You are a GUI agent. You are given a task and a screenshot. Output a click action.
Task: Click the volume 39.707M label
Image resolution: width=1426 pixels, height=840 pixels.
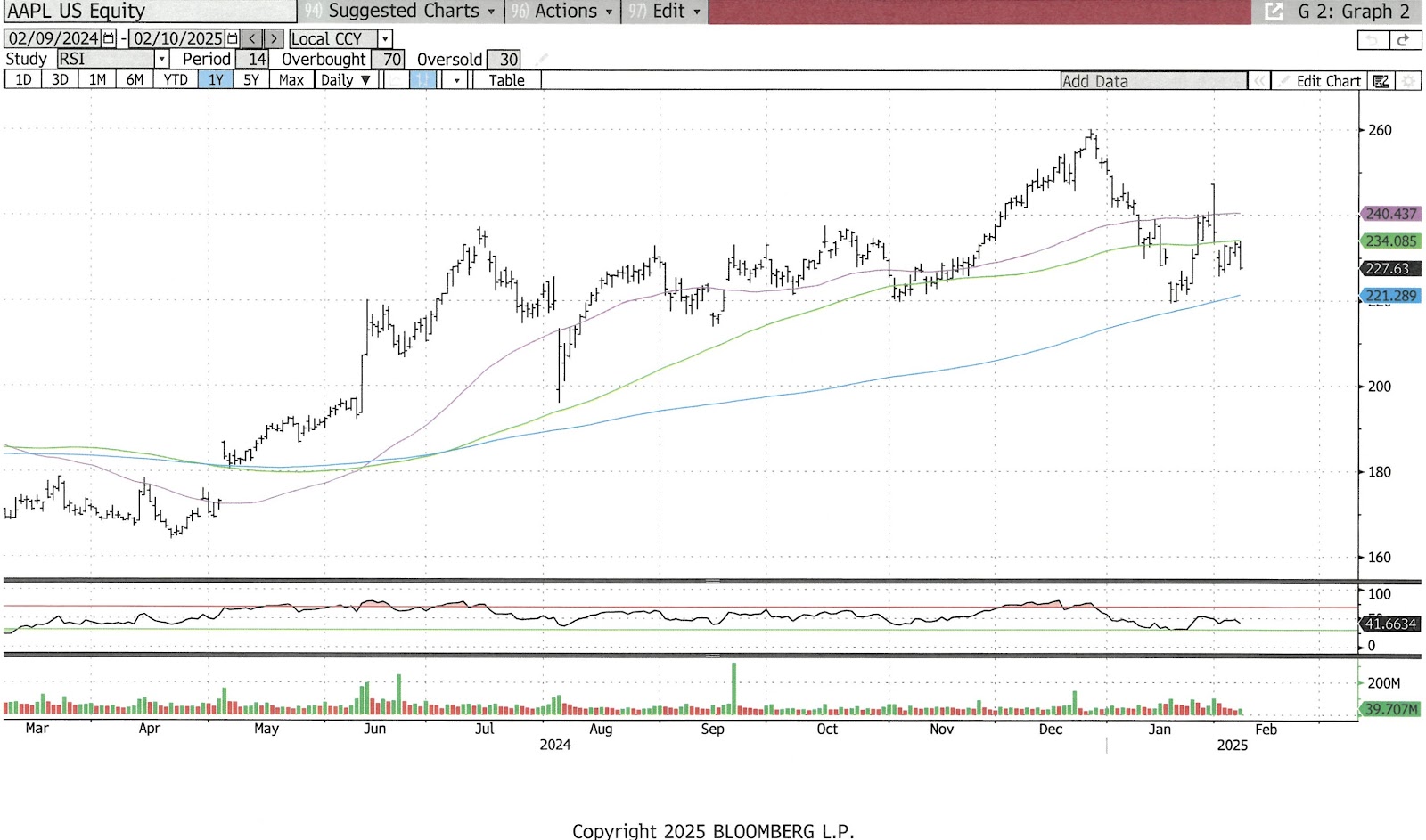[x=1390, y=709]
